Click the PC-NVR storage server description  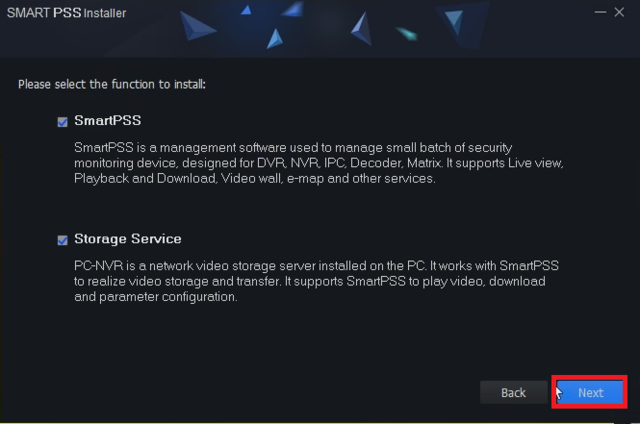(315, 282)
